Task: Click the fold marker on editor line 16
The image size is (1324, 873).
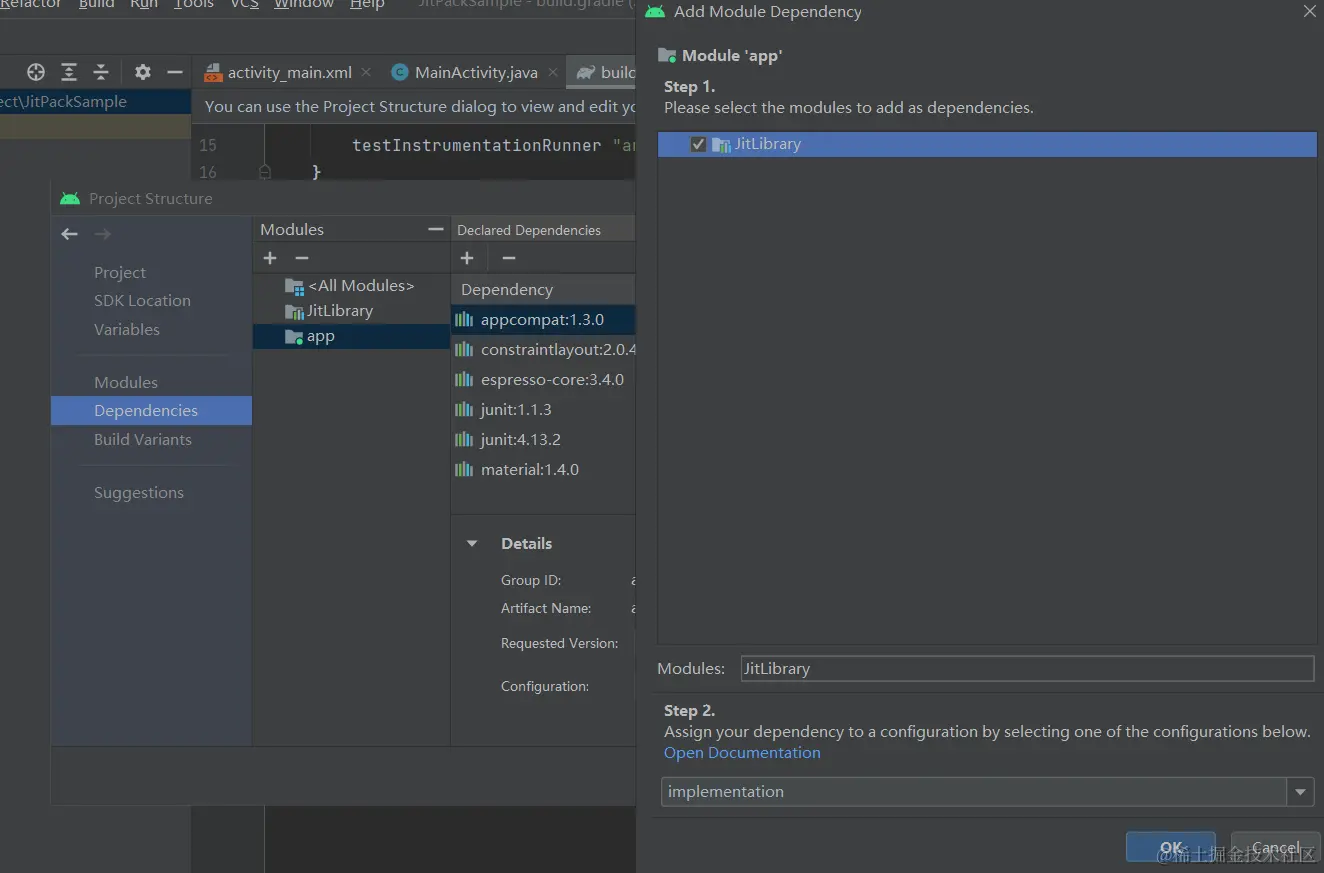Action: click(265, 172)
